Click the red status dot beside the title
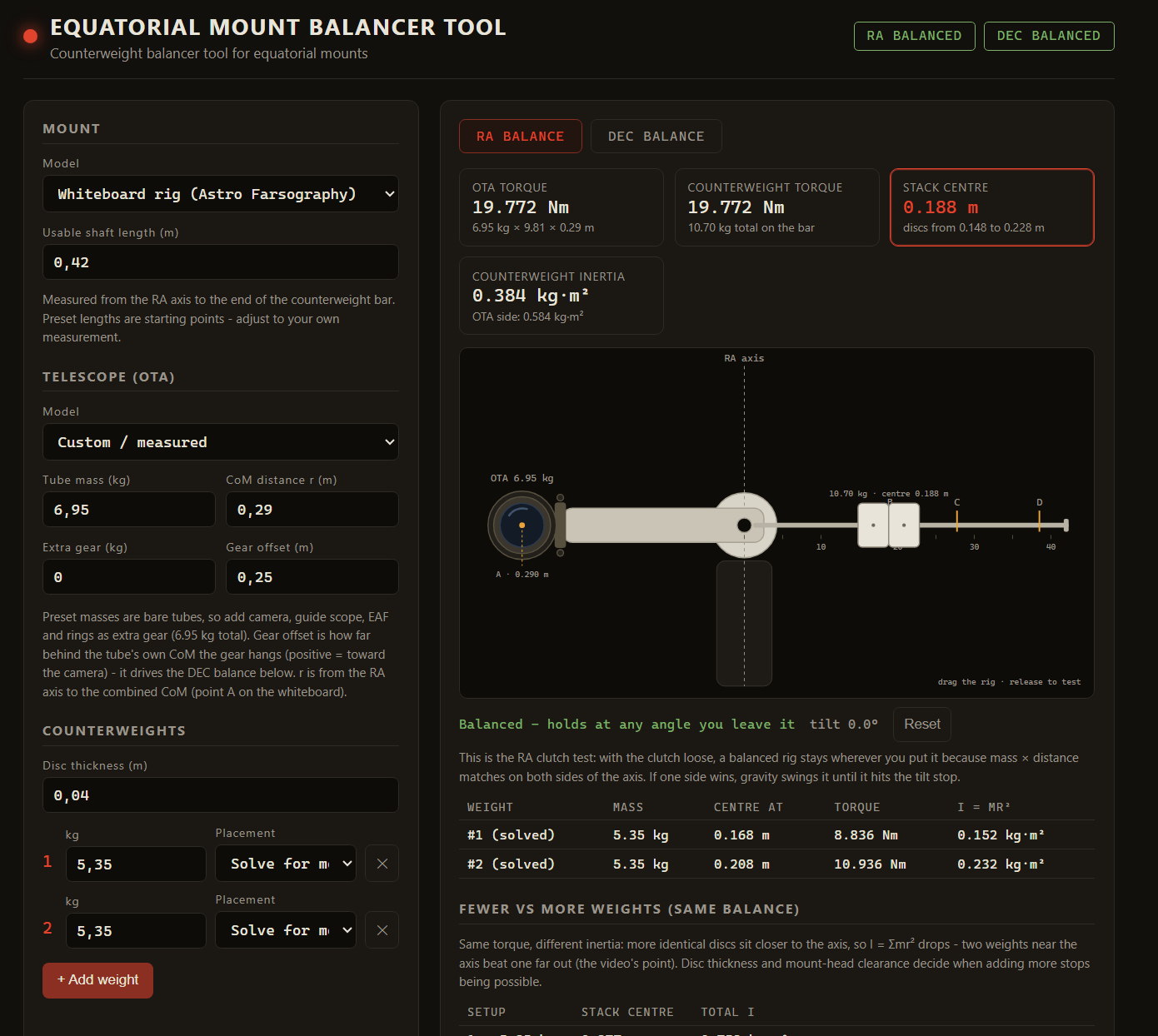This screenshot has height=1036, width=1158. [x=31, y=36]
